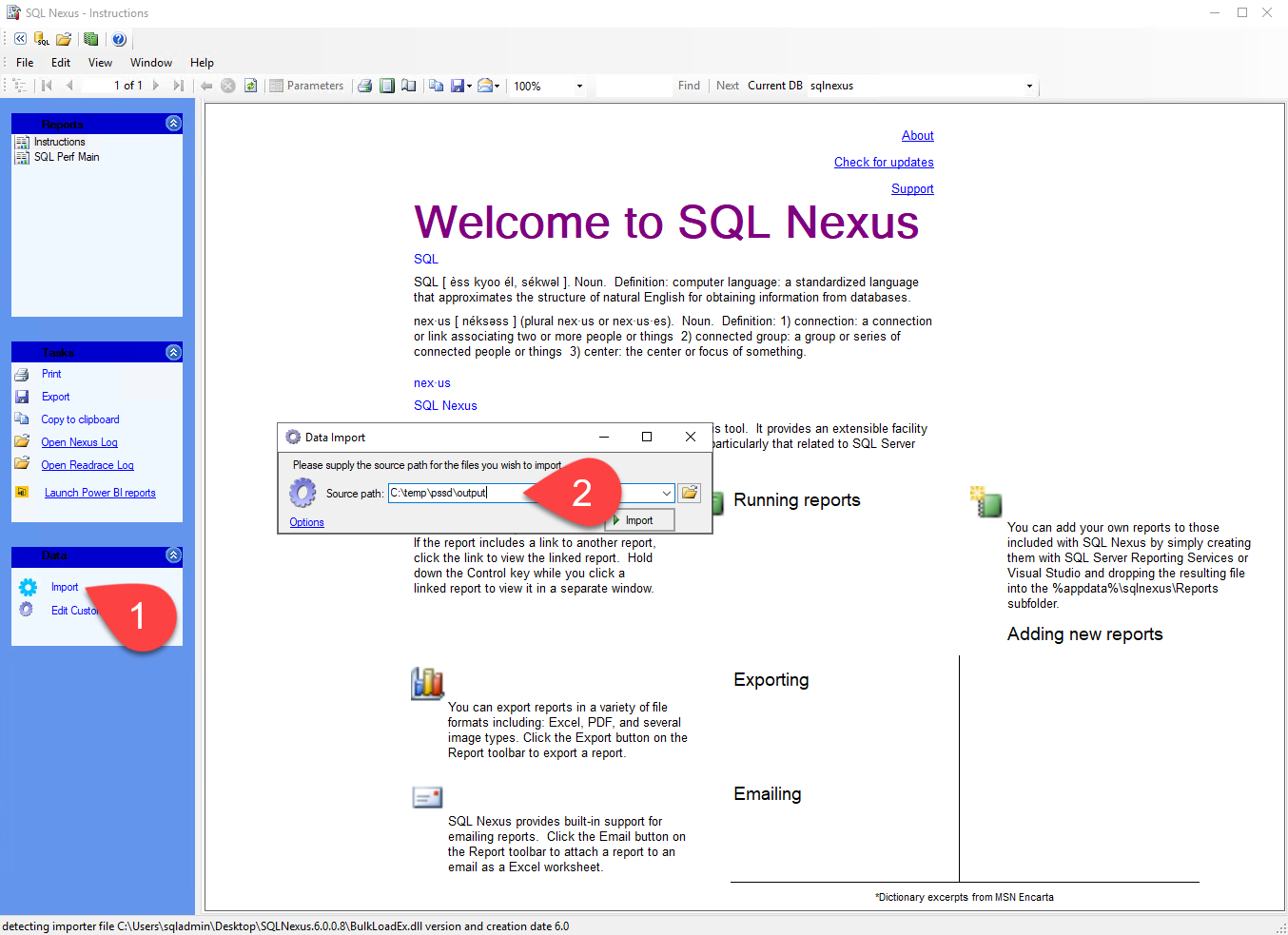This screenshot has height=935, width=1288.
Task: Select the Print icon in the report toolbar
Action: [x=365, y=86]
